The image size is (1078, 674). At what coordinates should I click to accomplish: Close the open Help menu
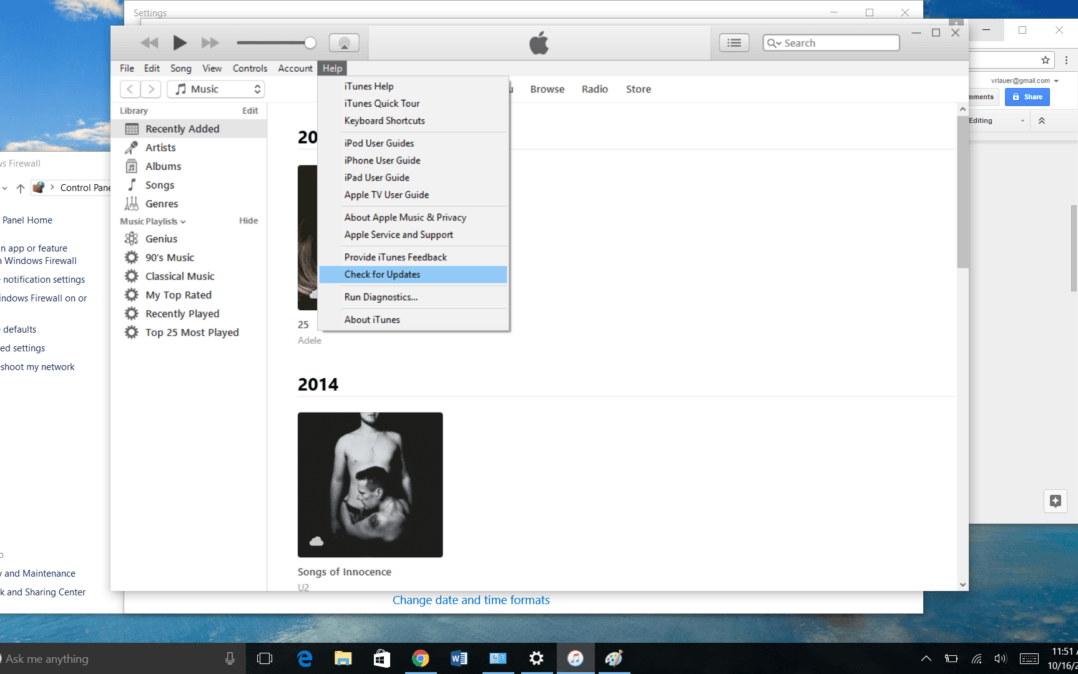(x=332, y=68)
